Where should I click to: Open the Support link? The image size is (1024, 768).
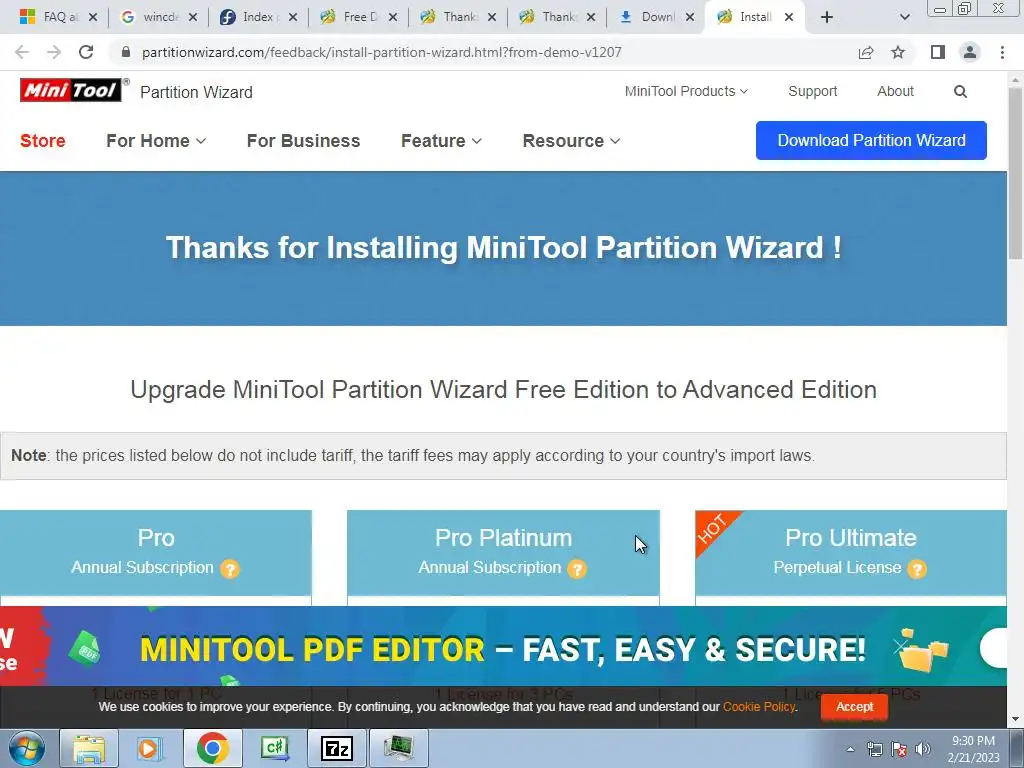tap(812, 91)
